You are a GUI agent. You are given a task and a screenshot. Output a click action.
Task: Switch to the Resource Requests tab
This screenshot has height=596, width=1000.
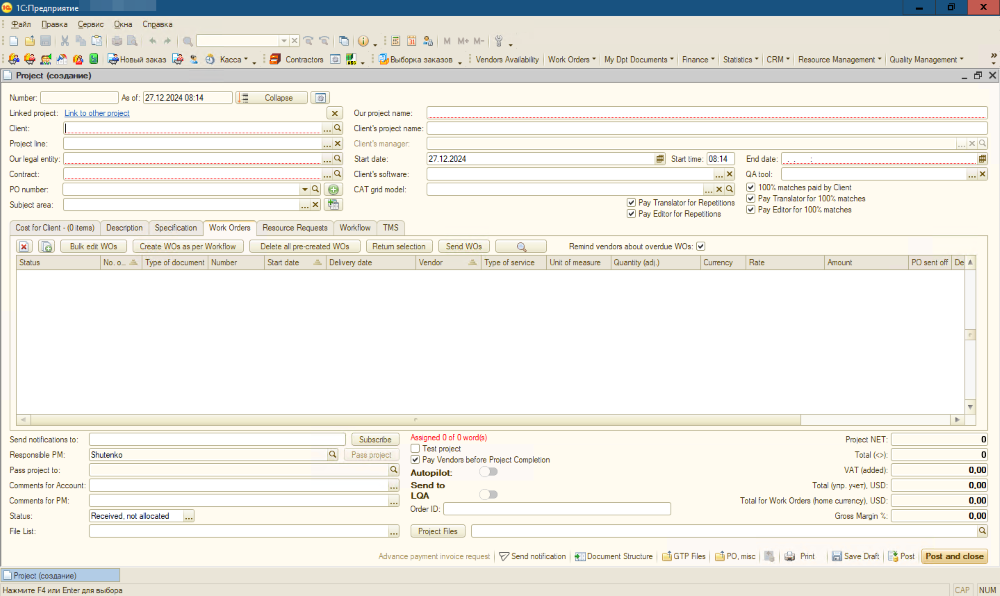294,228
